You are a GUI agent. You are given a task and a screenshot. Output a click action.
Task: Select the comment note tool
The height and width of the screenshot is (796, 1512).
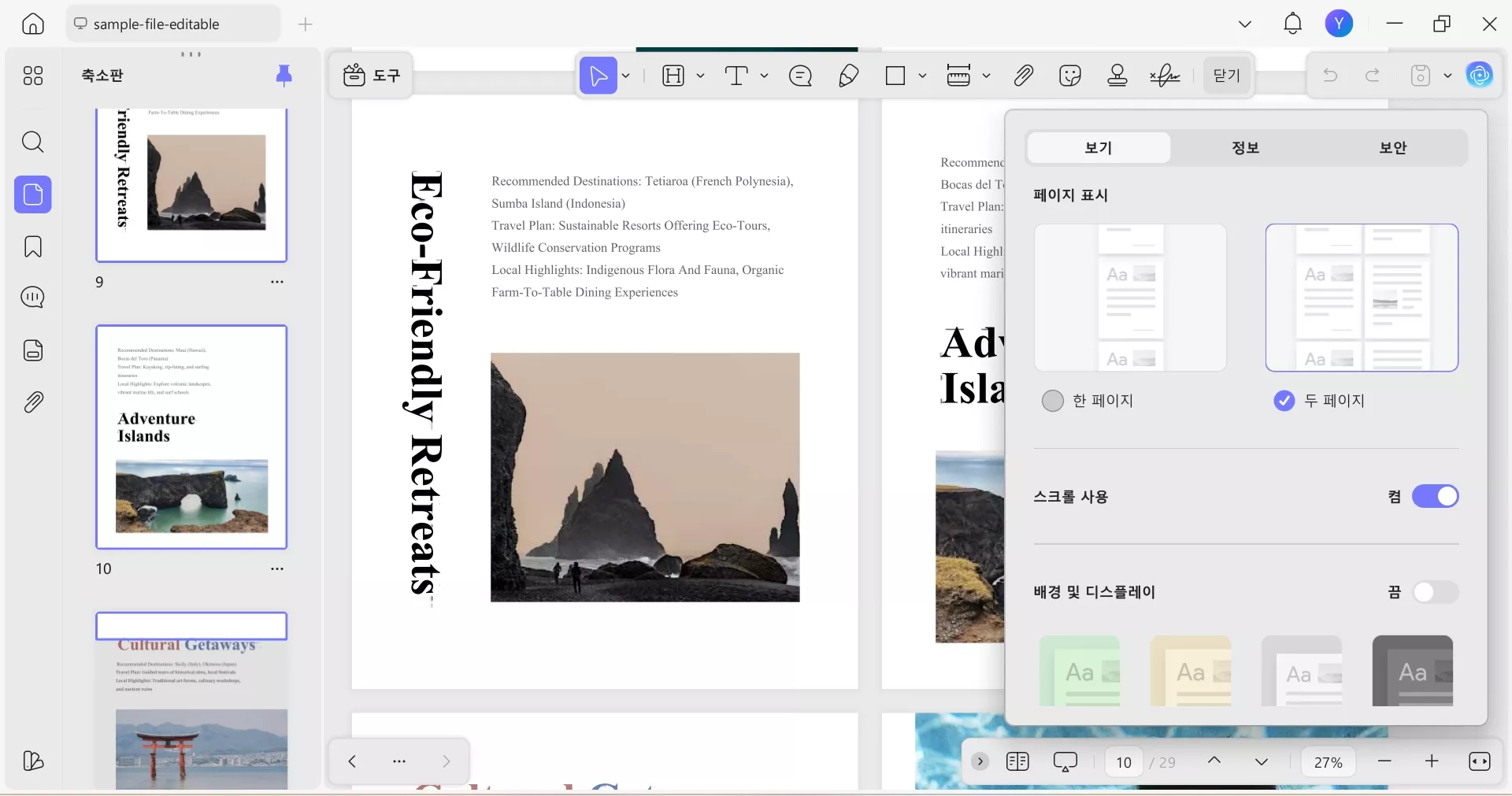pos(800,76)
